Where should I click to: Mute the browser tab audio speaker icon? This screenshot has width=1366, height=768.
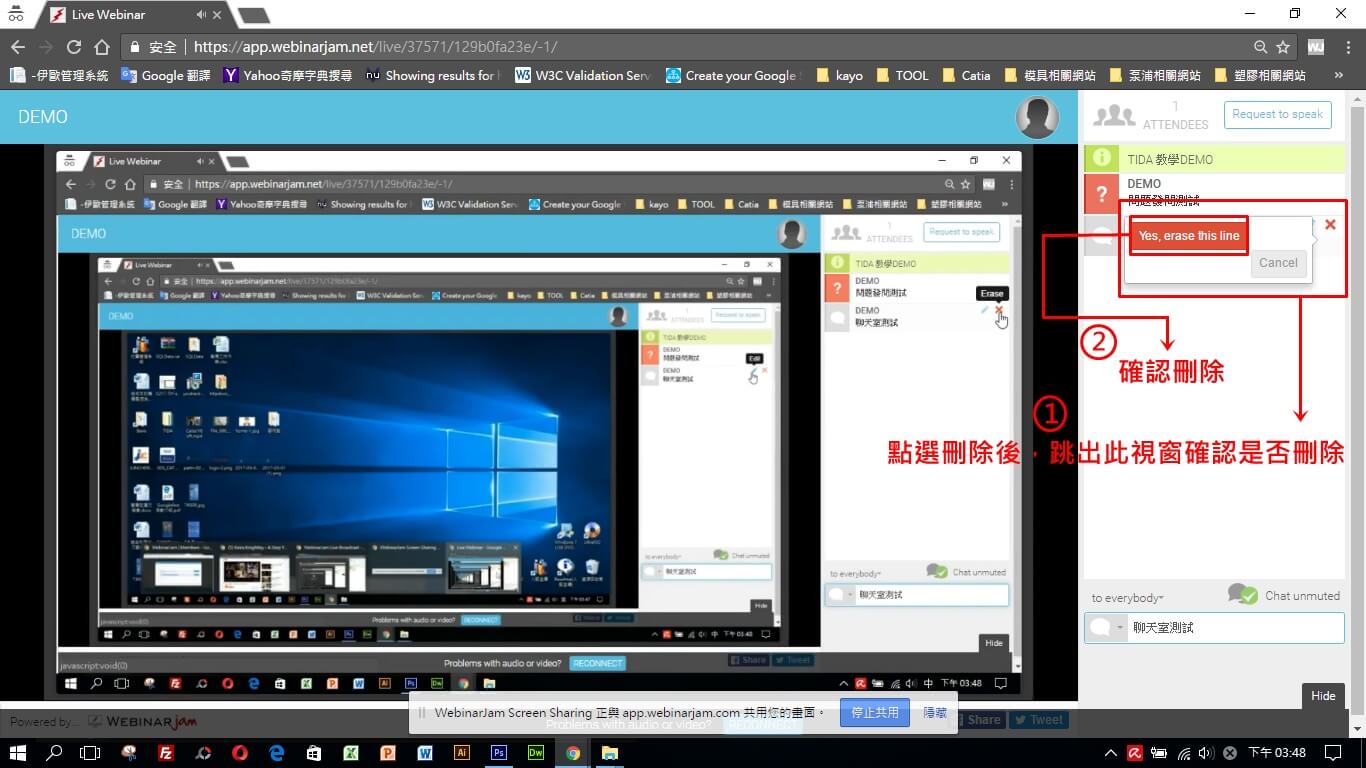(202, 15)
